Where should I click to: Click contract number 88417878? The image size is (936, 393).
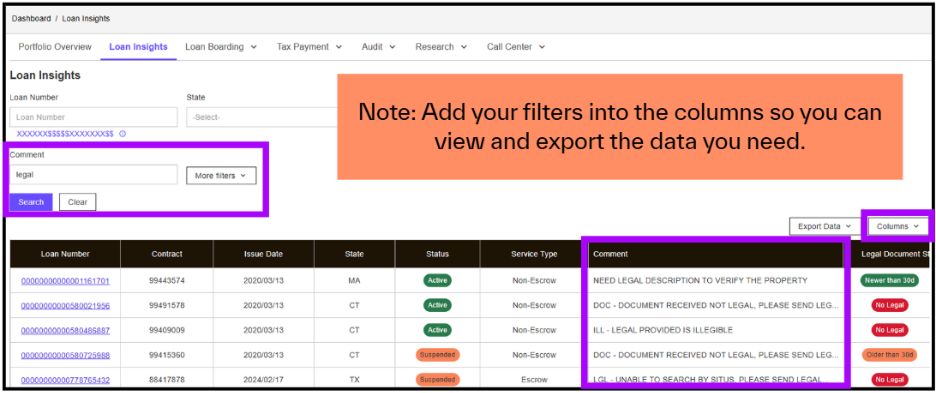(x=167, y=380)
